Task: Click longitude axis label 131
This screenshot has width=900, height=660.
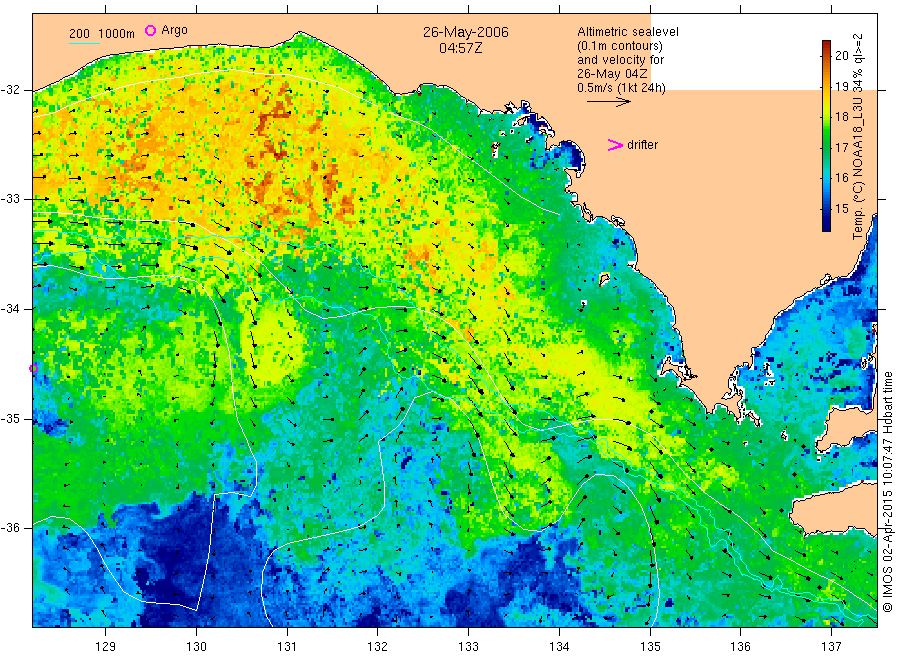Action: click(x=287, y=647)
